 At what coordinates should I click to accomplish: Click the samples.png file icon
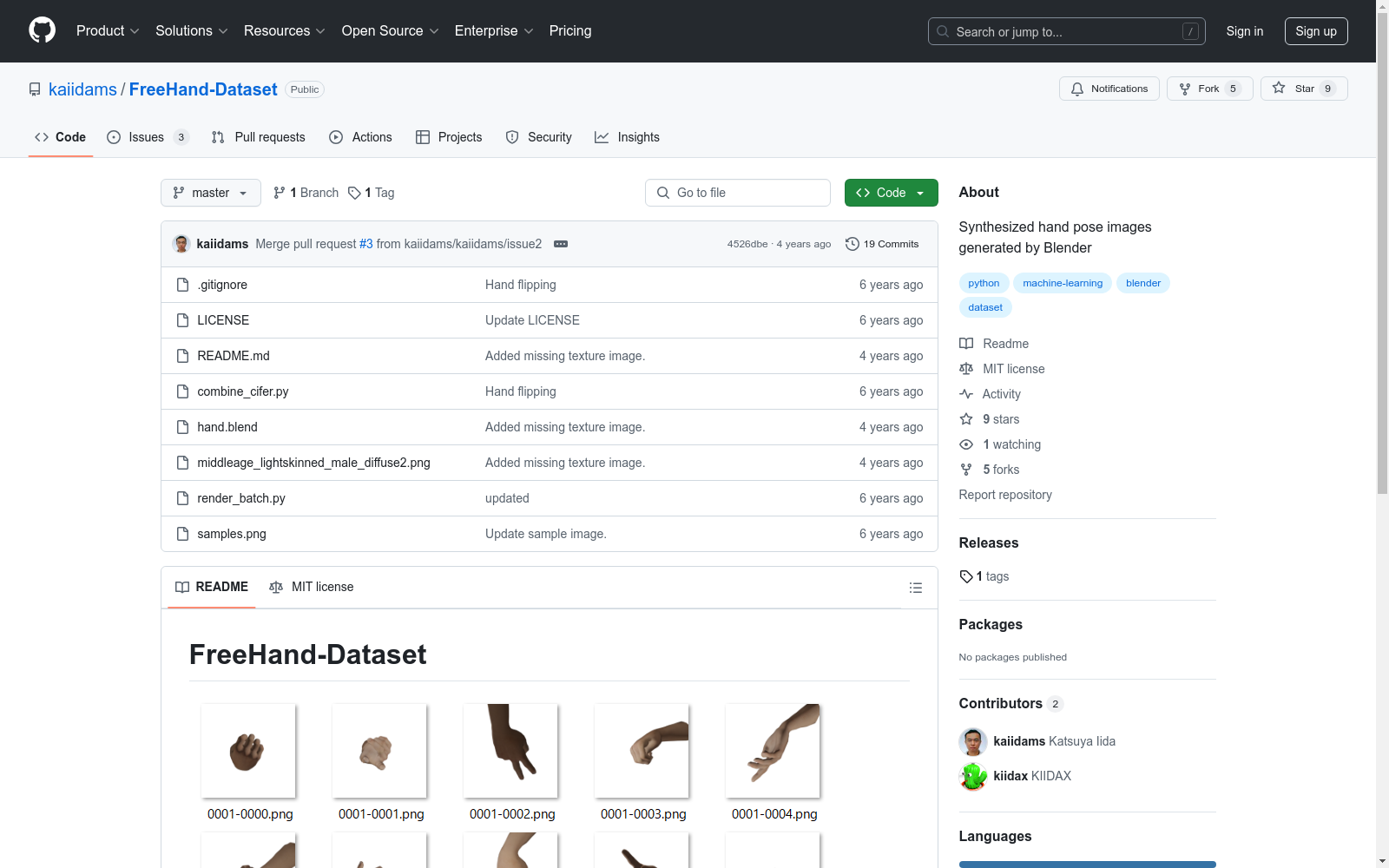tap(182, 534)
